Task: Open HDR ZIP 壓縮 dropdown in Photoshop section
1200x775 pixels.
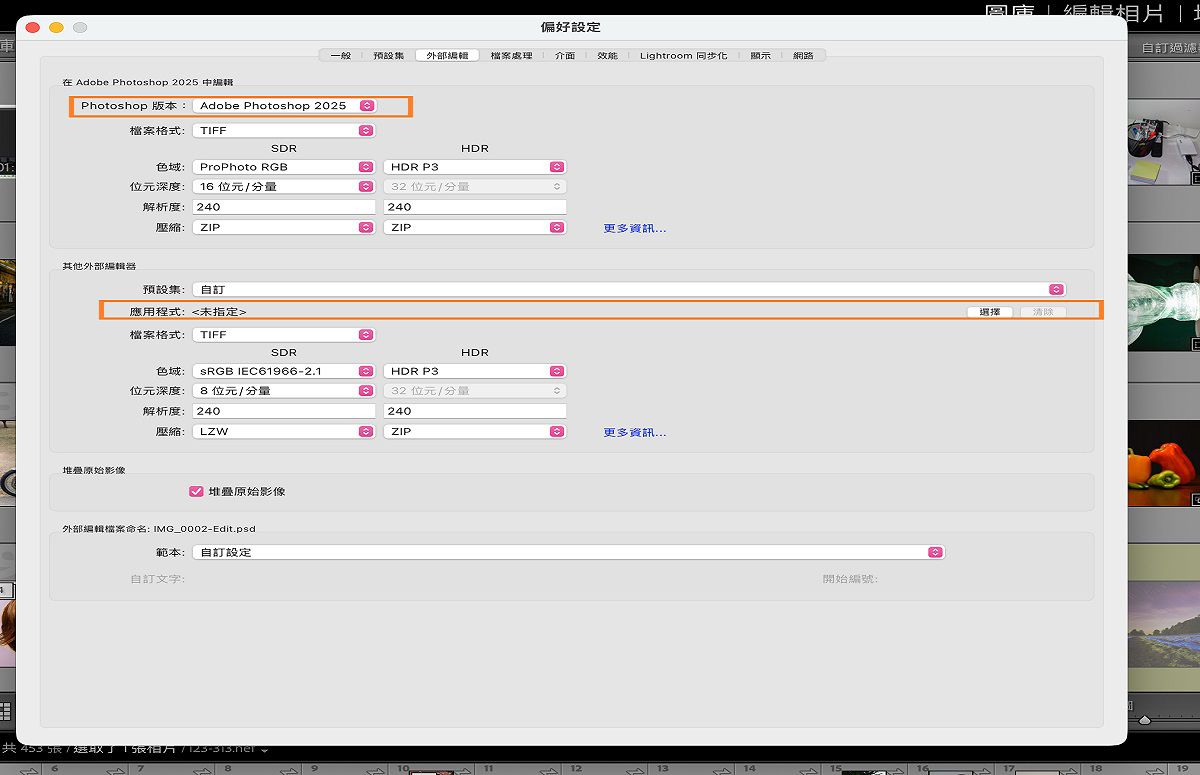Action: pyautogui.click(x=475, y=227)
